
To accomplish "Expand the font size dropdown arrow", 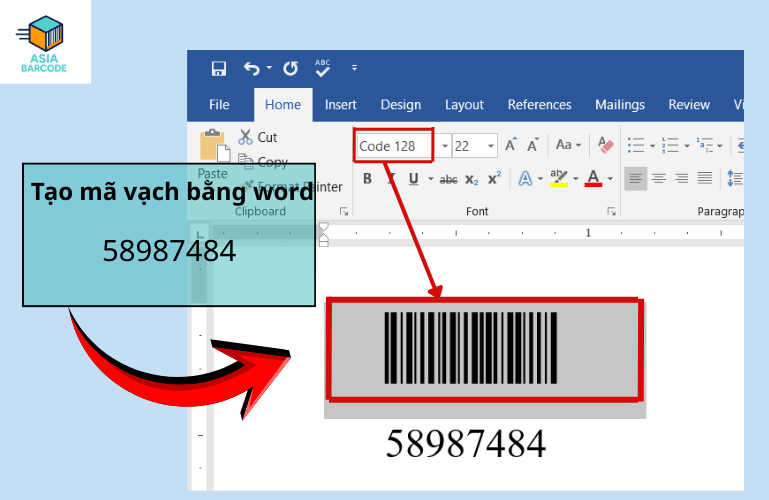I will (490, 146).
